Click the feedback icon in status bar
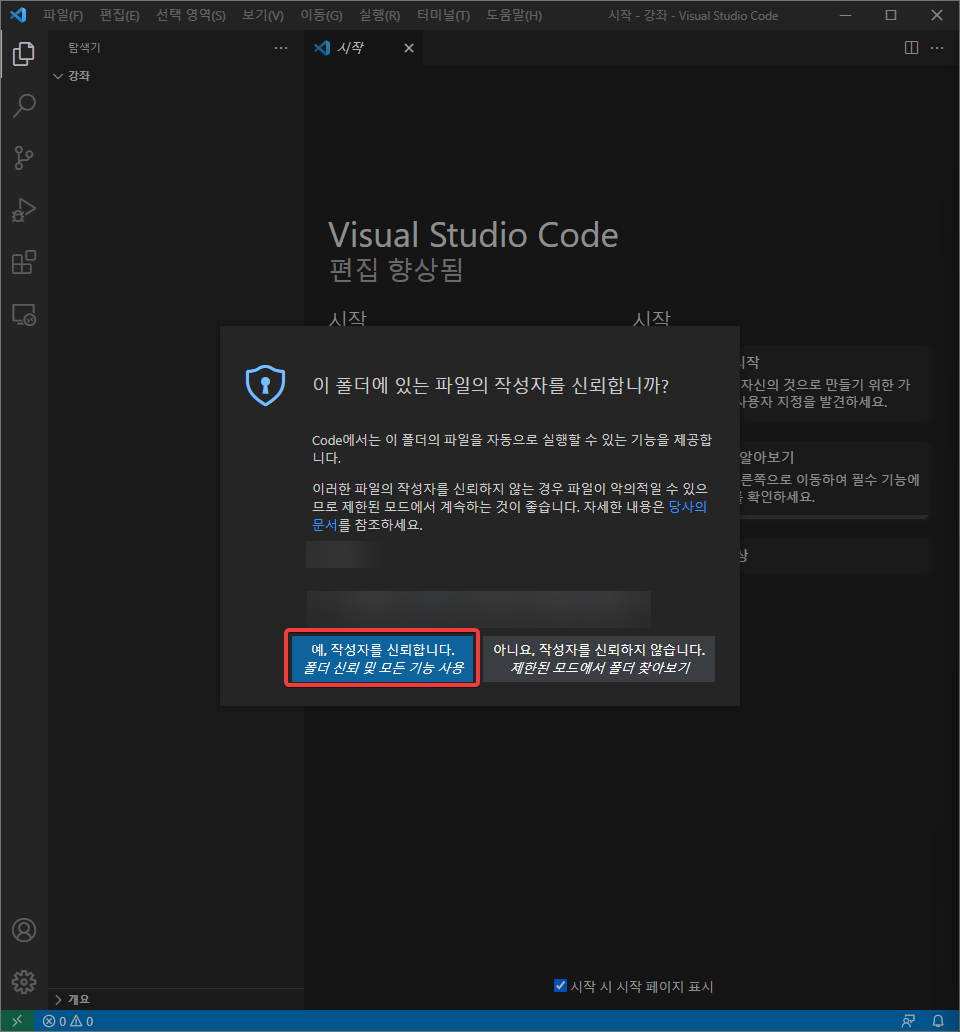The width and height of the screenshot is (960, 1032). point(909,1021)
